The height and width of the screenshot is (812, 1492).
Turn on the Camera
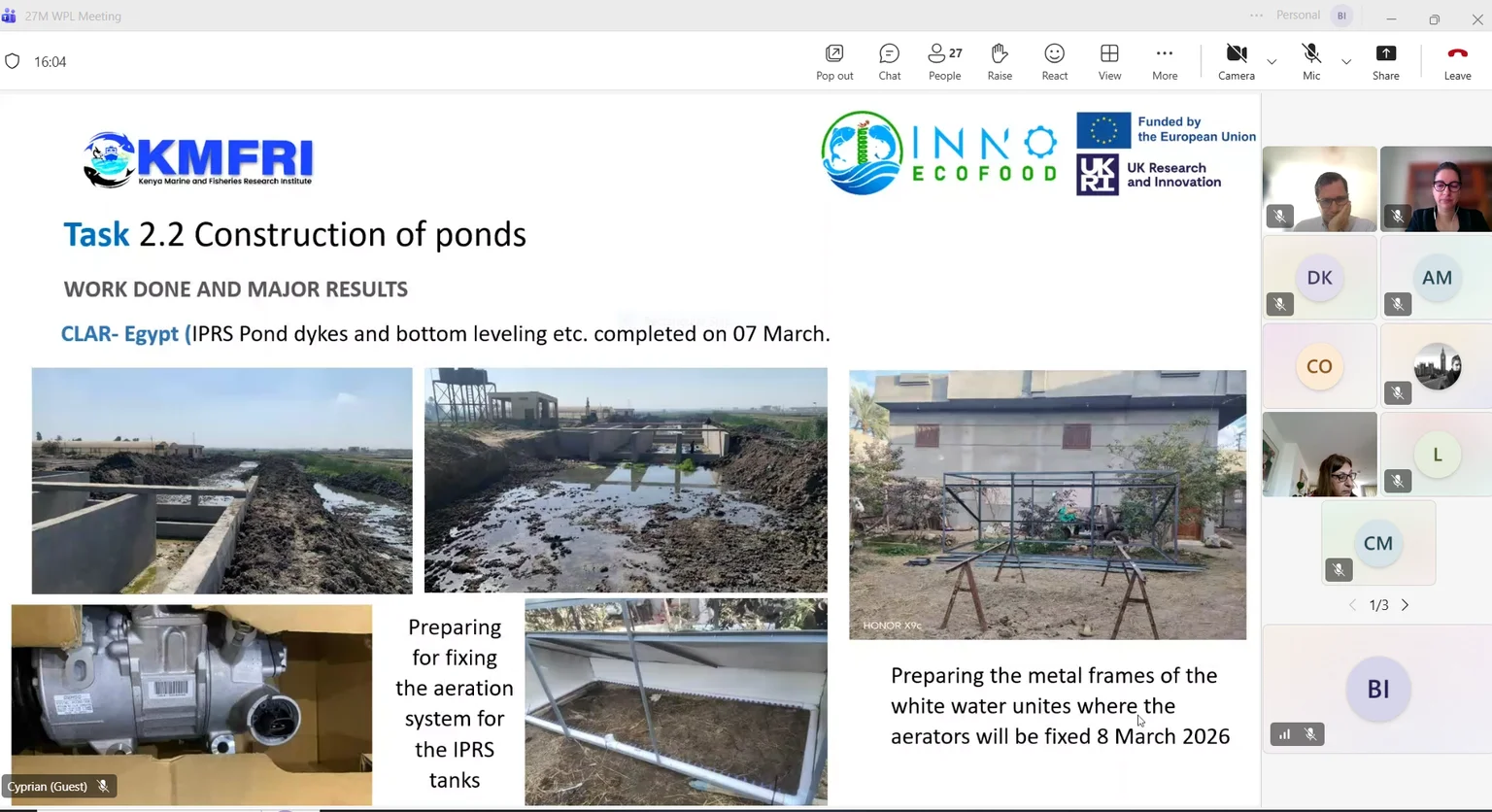click(x=1236, y=62)
